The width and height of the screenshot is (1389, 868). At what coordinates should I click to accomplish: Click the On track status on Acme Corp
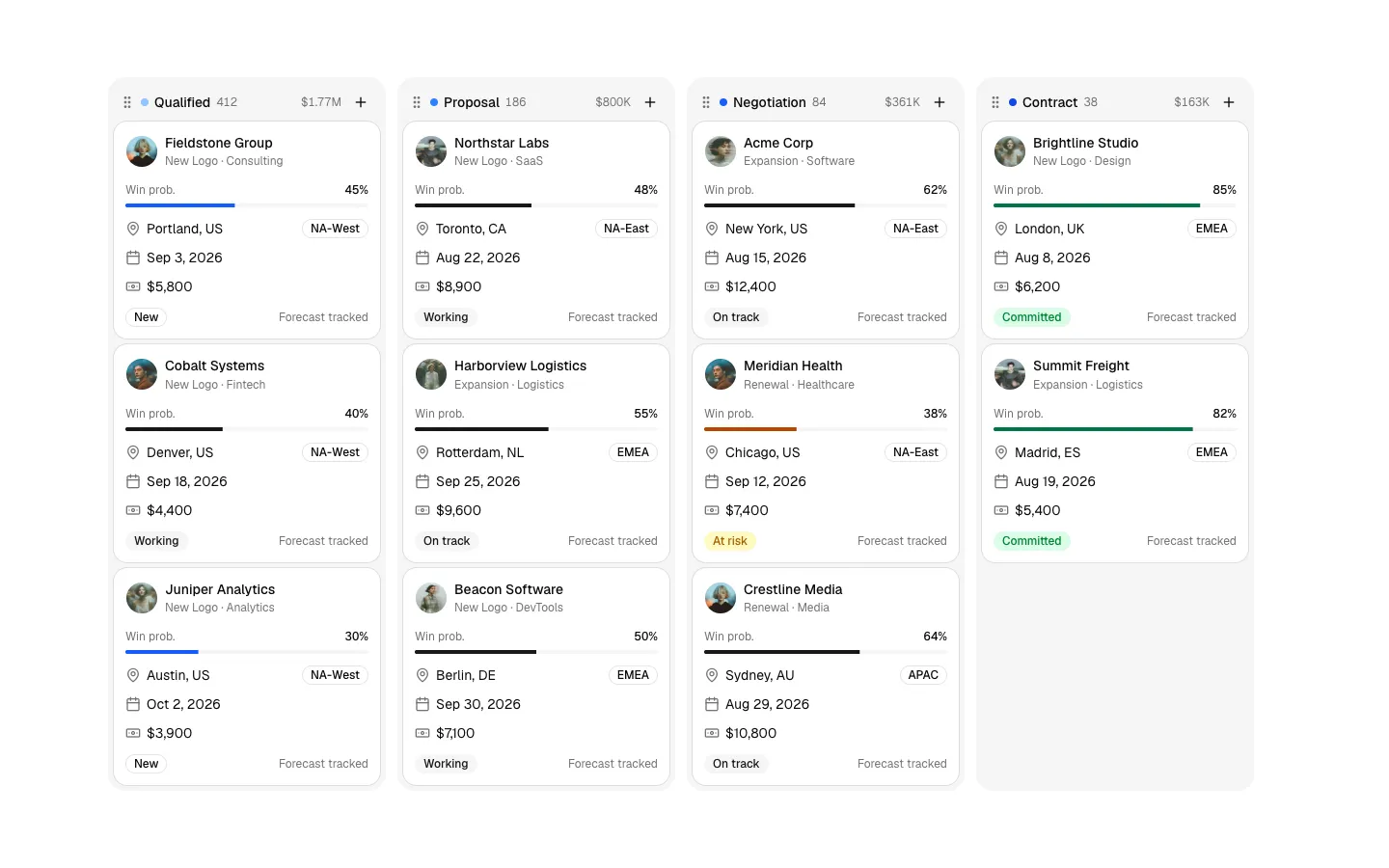736,317
